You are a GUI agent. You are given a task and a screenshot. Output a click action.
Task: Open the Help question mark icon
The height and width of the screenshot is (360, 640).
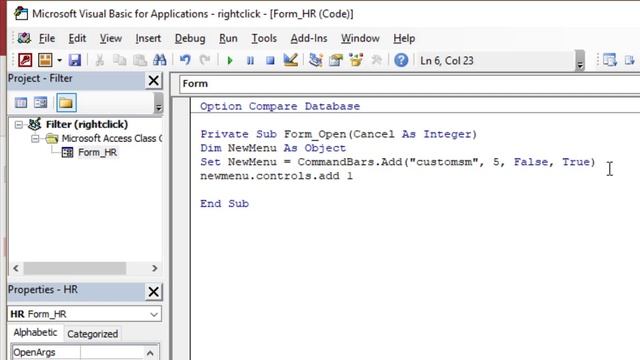coord(401,60)
